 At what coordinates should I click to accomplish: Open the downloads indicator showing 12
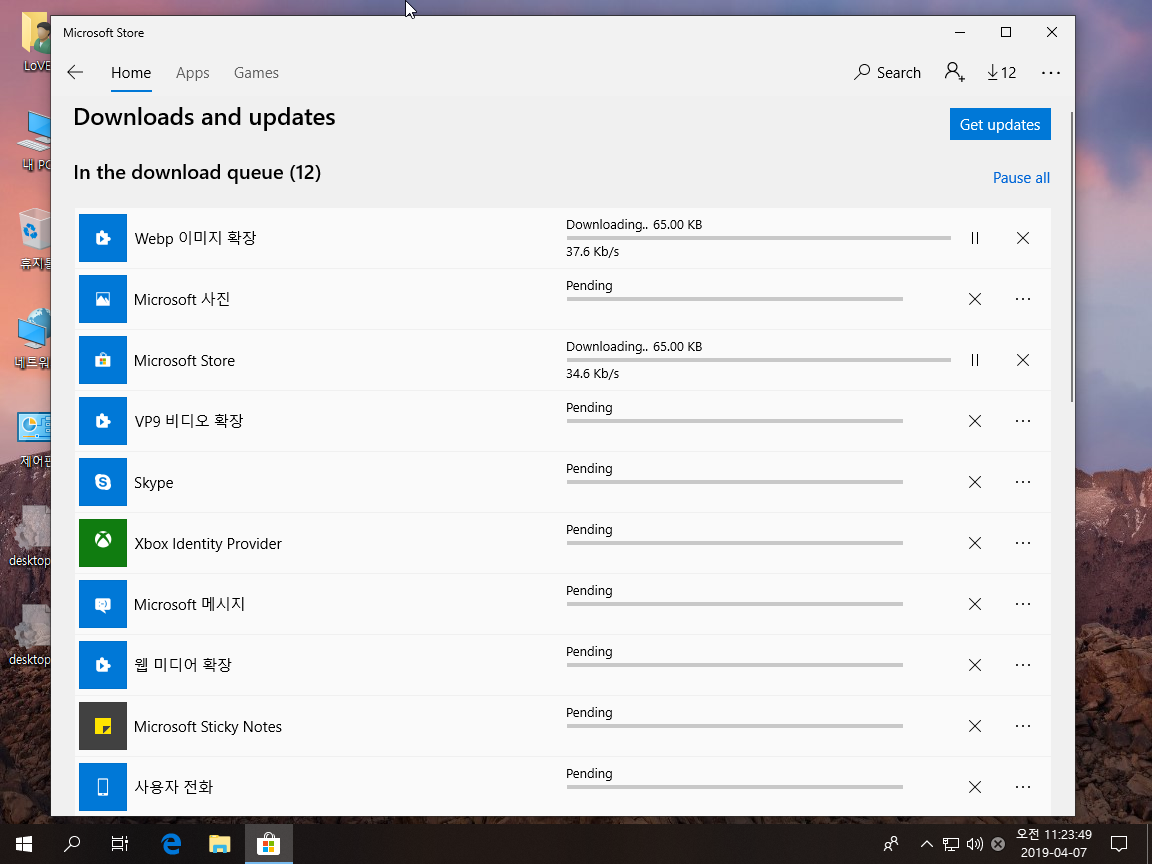tap(1001, 72)
